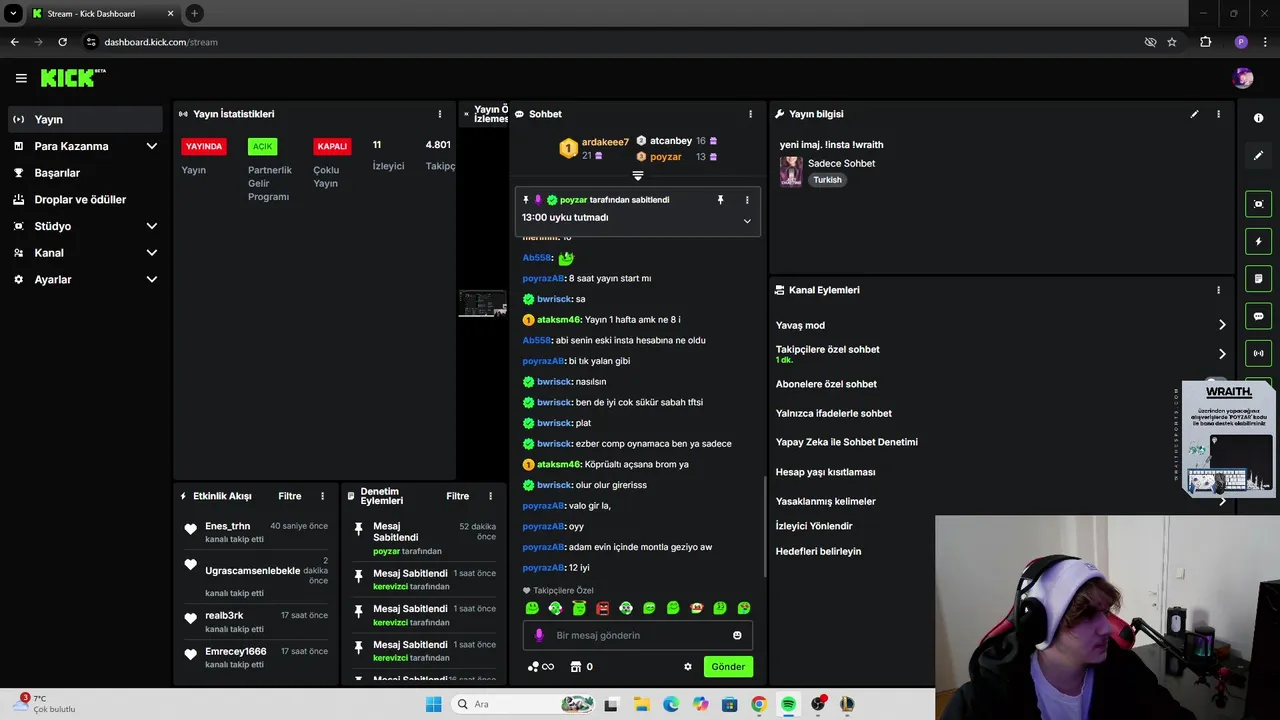
Task: Expand the pinned message with the chevron
Action: [x=747, y=221]
